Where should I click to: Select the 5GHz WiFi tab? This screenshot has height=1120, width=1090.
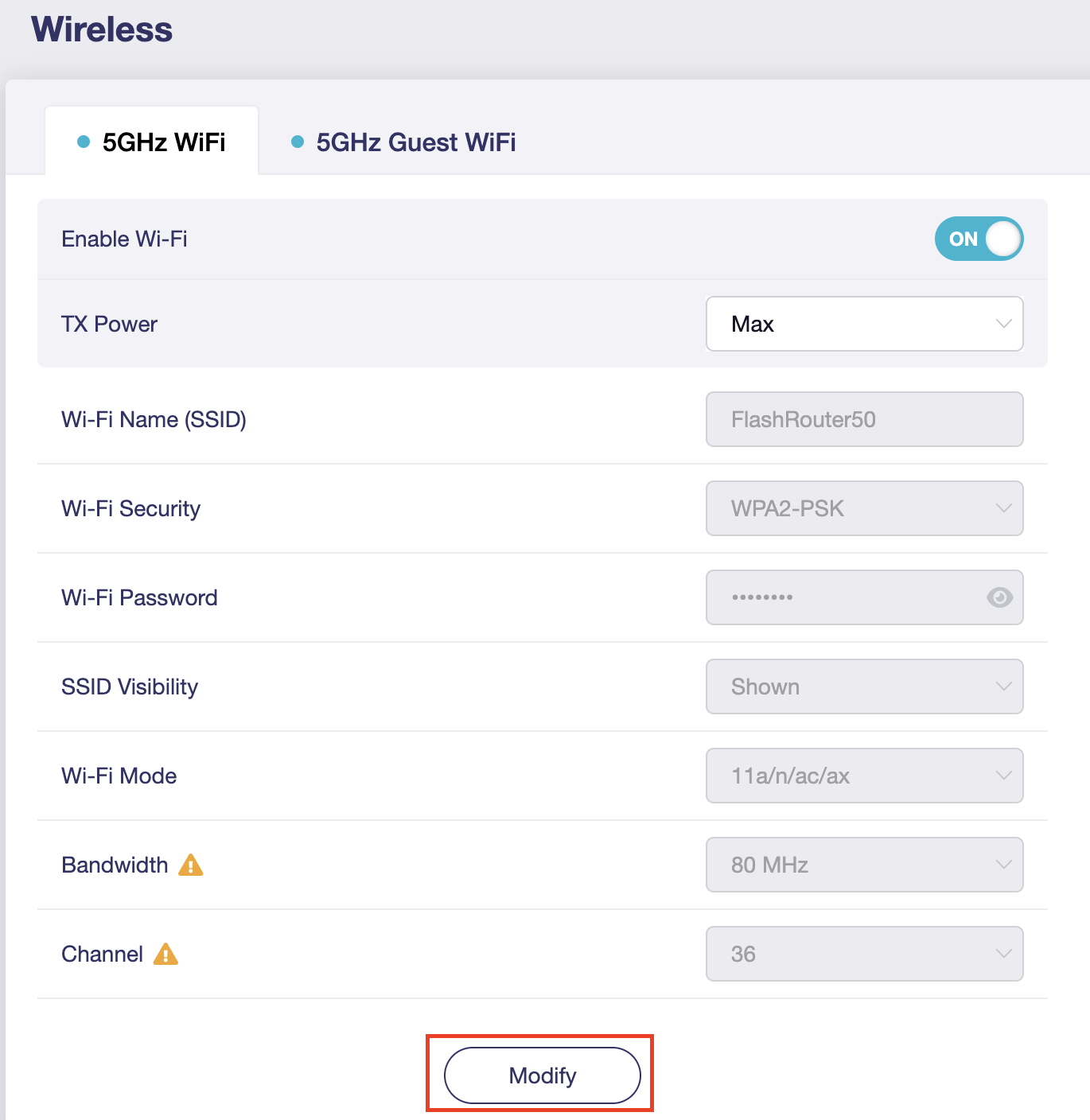tap(163, 142)
